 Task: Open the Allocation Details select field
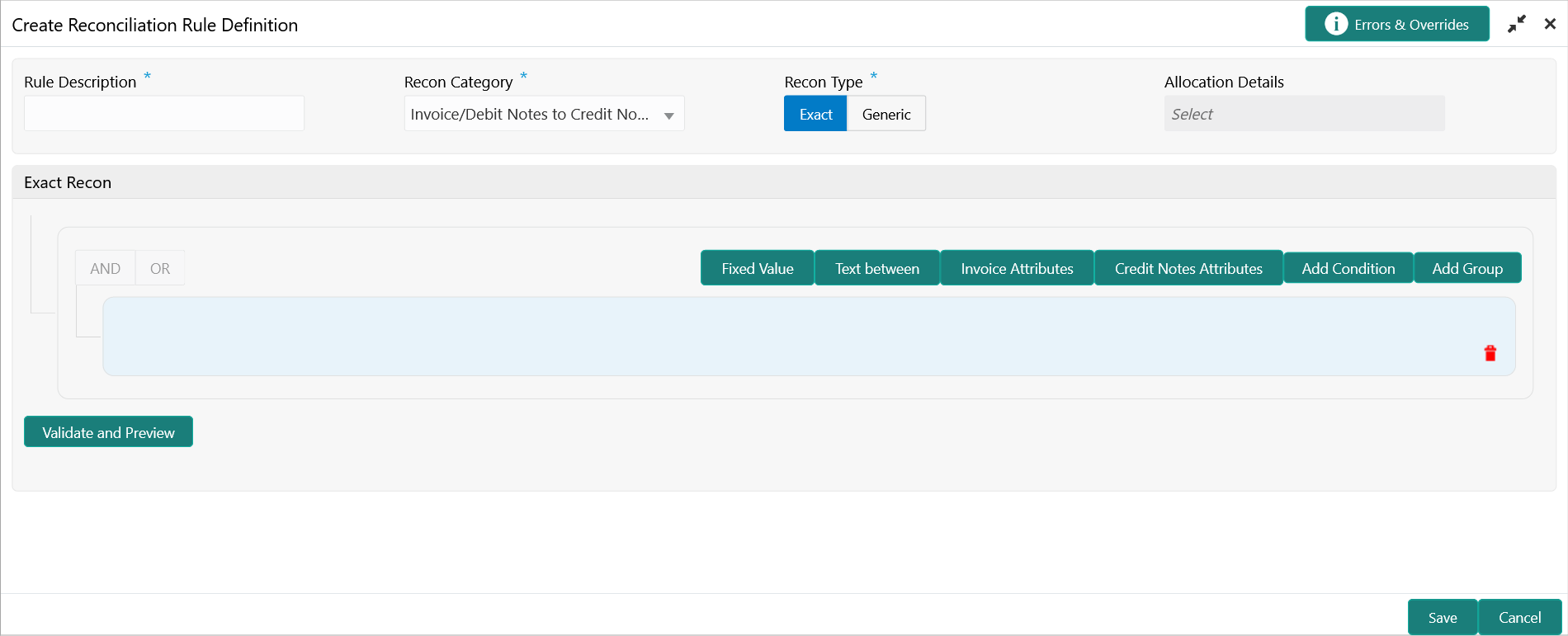click(x=1304, y=114)
